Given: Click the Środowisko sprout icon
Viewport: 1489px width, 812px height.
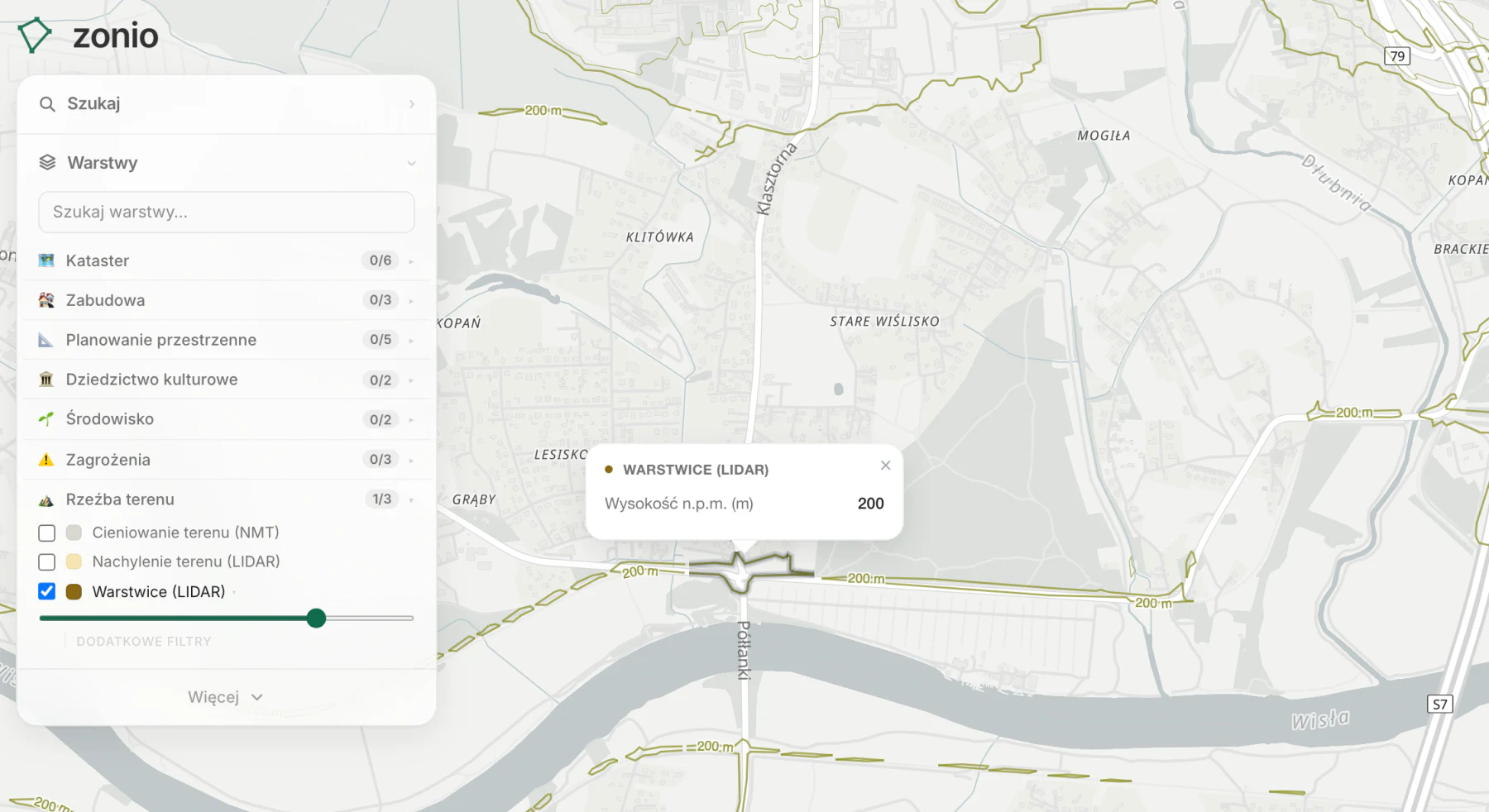Looking at the screenshot, I should (x=46, y=419).
